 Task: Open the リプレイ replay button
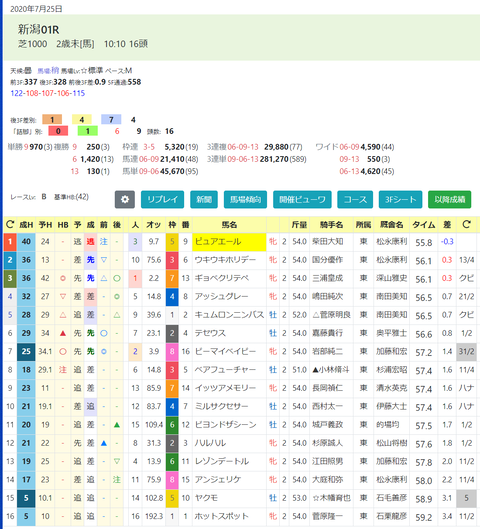tap(162, 199)
